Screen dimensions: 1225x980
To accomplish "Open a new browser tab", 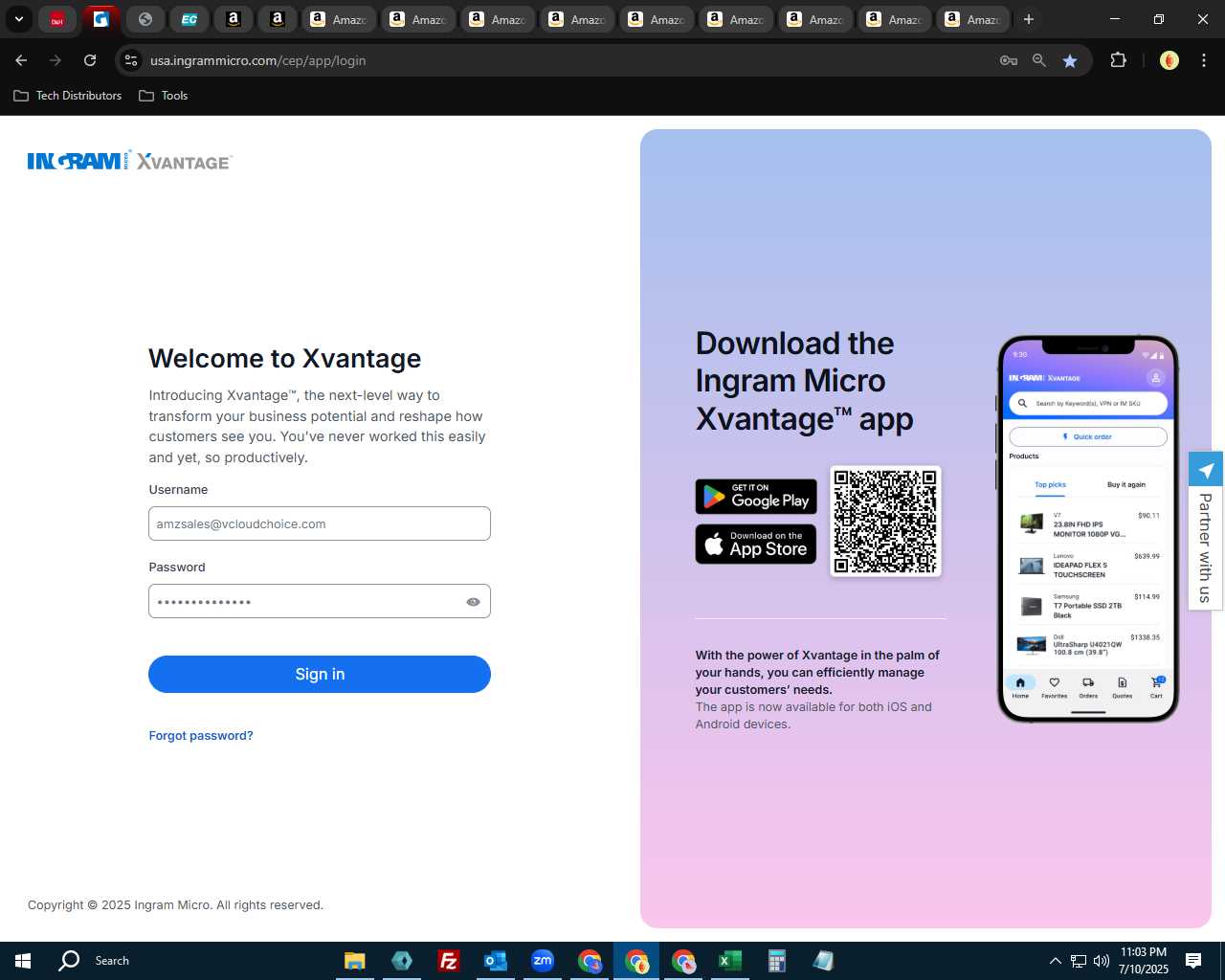I will click(x=1029, y=19).
